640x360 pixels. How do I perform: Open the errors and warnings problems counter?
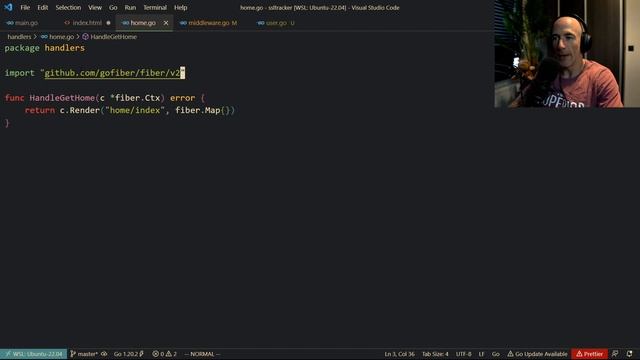point(164,354)
